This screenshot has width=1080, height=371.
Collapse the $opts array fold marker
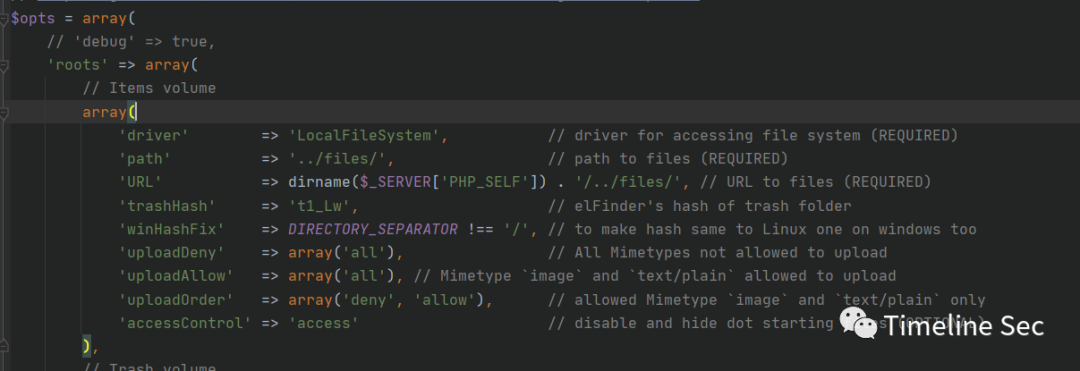[4, 20]
